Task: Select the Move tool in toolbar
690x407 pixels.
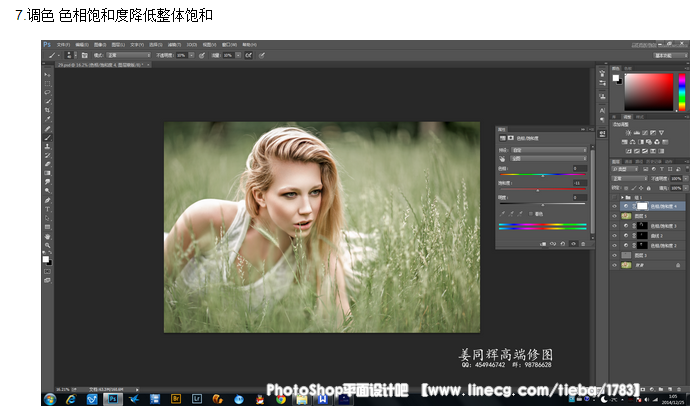Action: point(47,75)
